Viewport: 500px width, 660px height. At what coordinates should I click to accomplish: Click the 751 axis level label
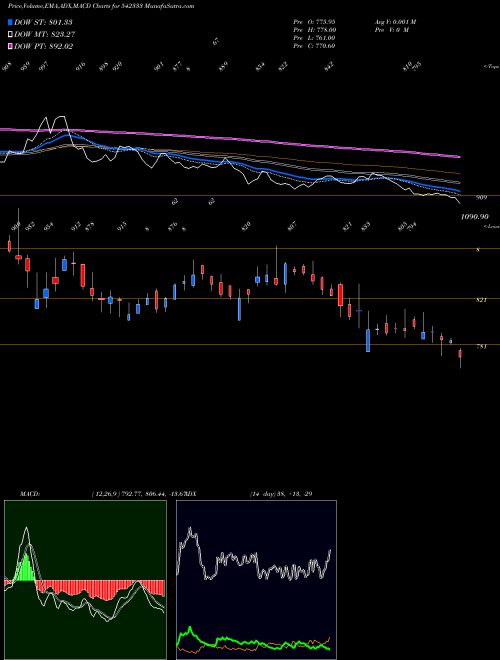481,347
